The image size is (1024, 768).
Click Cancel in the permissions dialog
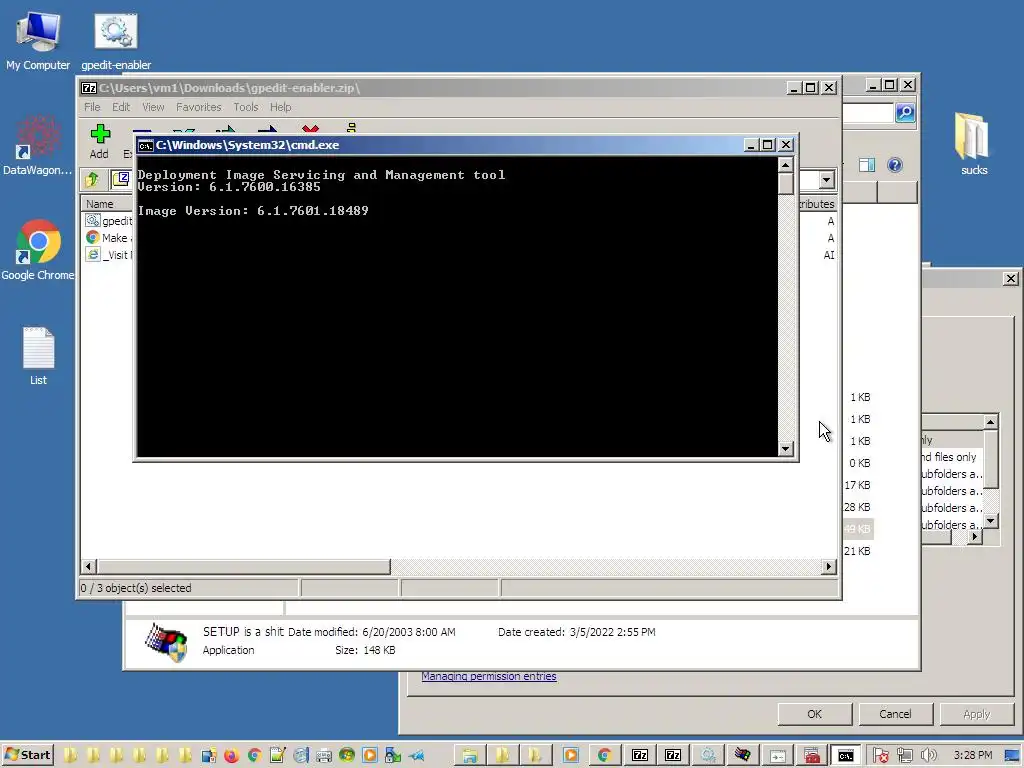(x=895, y=714)
